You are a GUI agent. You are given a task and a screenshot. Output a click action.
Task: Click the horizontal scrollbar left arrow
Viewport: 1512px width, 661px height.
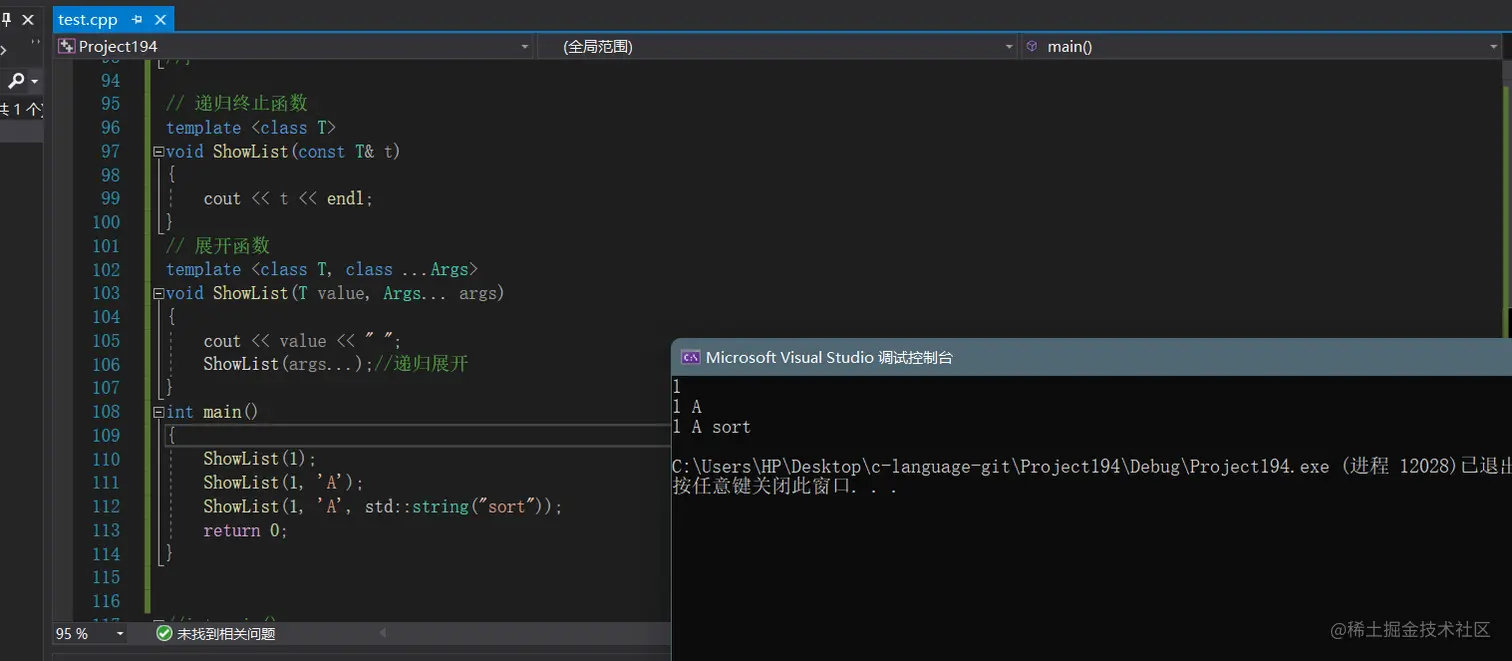coord(382,633)
